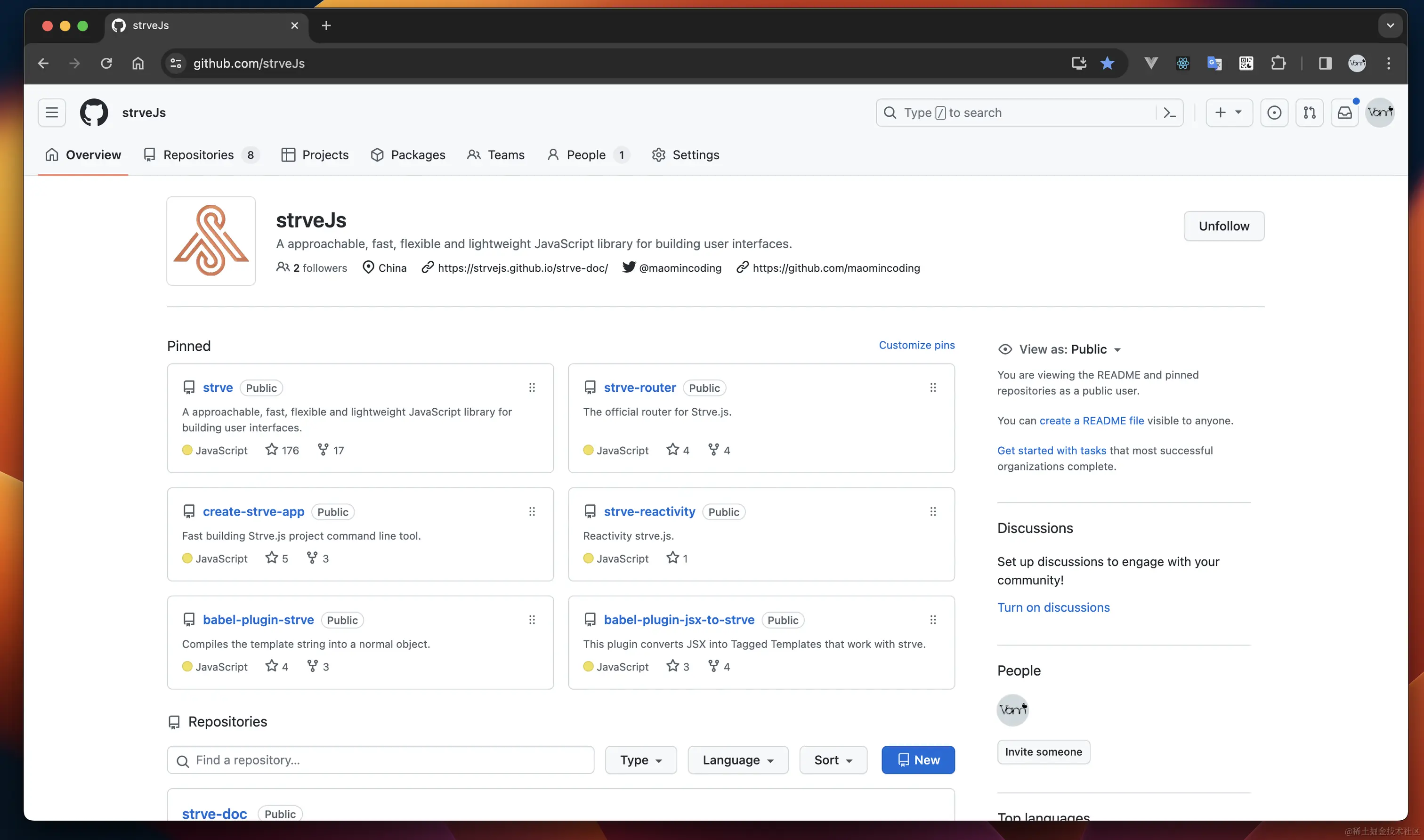Viewport: 1424px width, 840px height.
Task: Open the Issues icon in the header
Action: click(1274, 113)
